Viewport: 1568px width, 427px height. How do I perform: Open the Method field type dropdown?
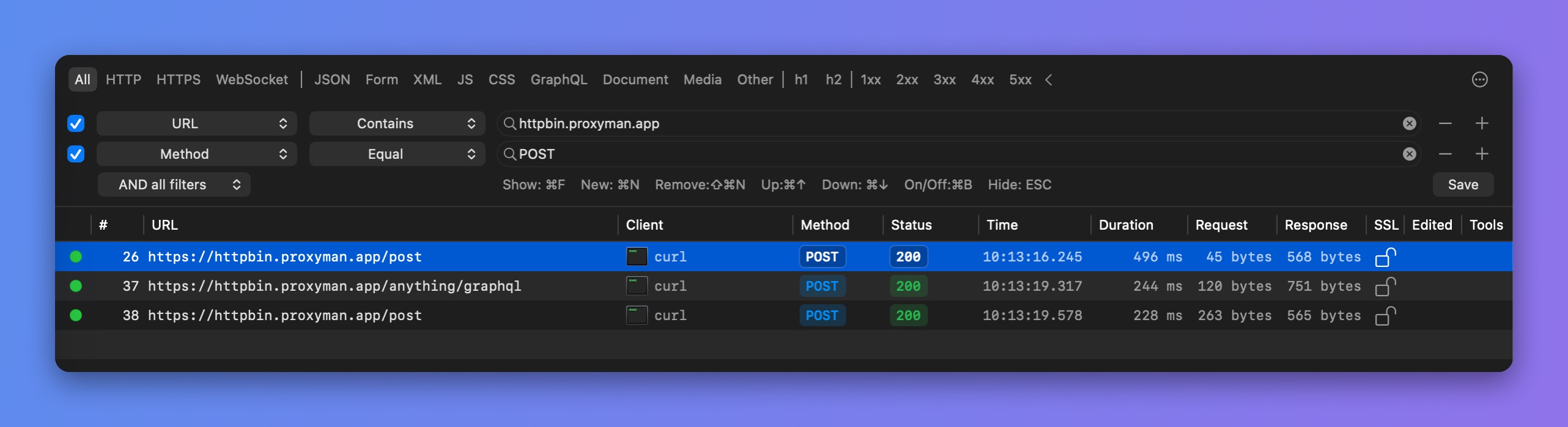[197, 154]
